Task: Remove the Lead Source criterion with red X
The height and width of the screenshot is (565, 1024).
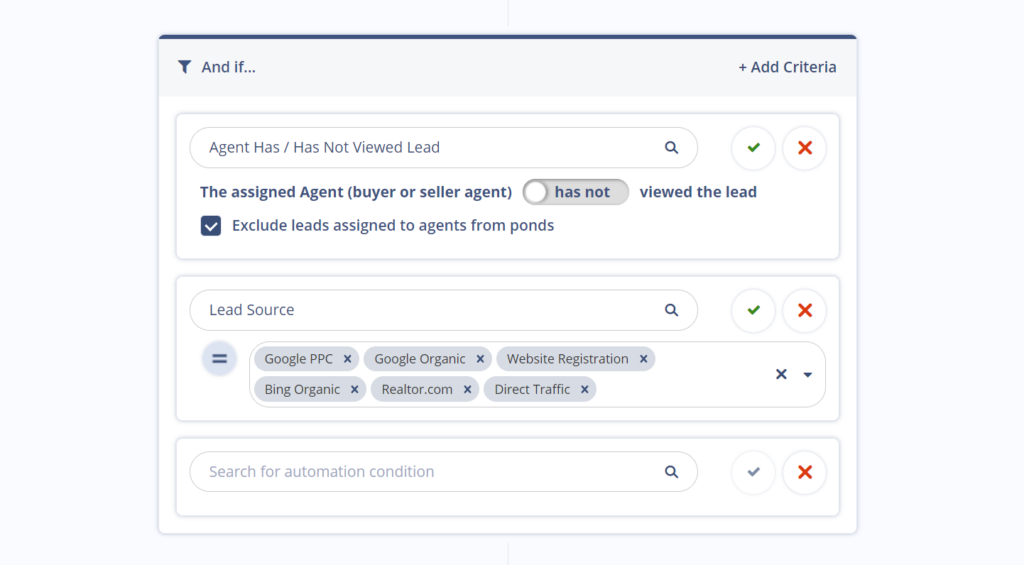Action: (x=804, y=311)
